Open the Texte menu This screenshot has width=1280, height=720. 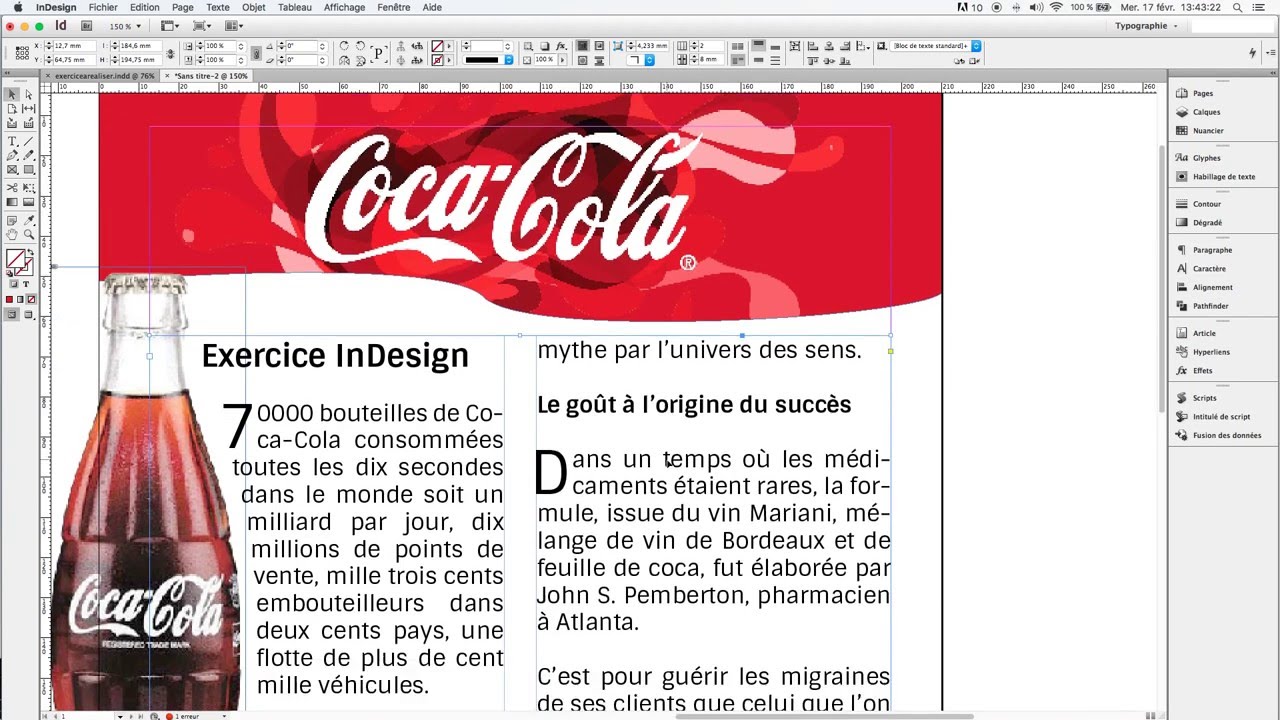(218, 7)
